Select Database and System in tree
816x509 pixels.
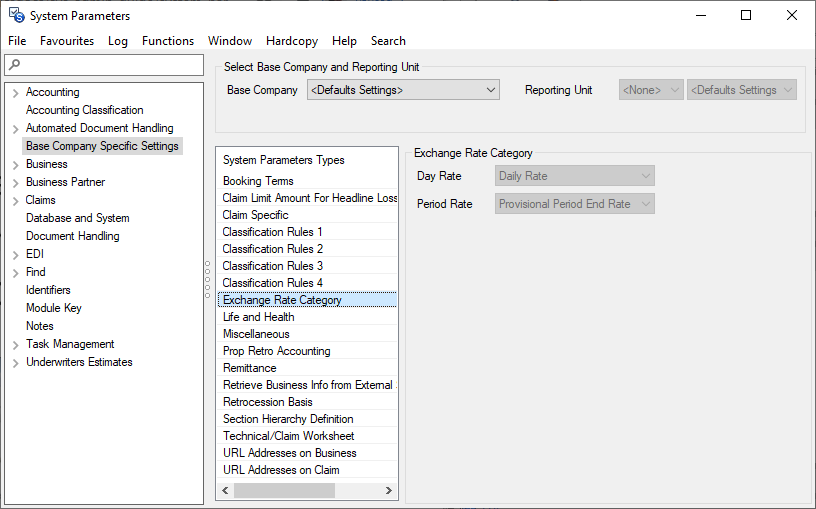pos(77,218)
